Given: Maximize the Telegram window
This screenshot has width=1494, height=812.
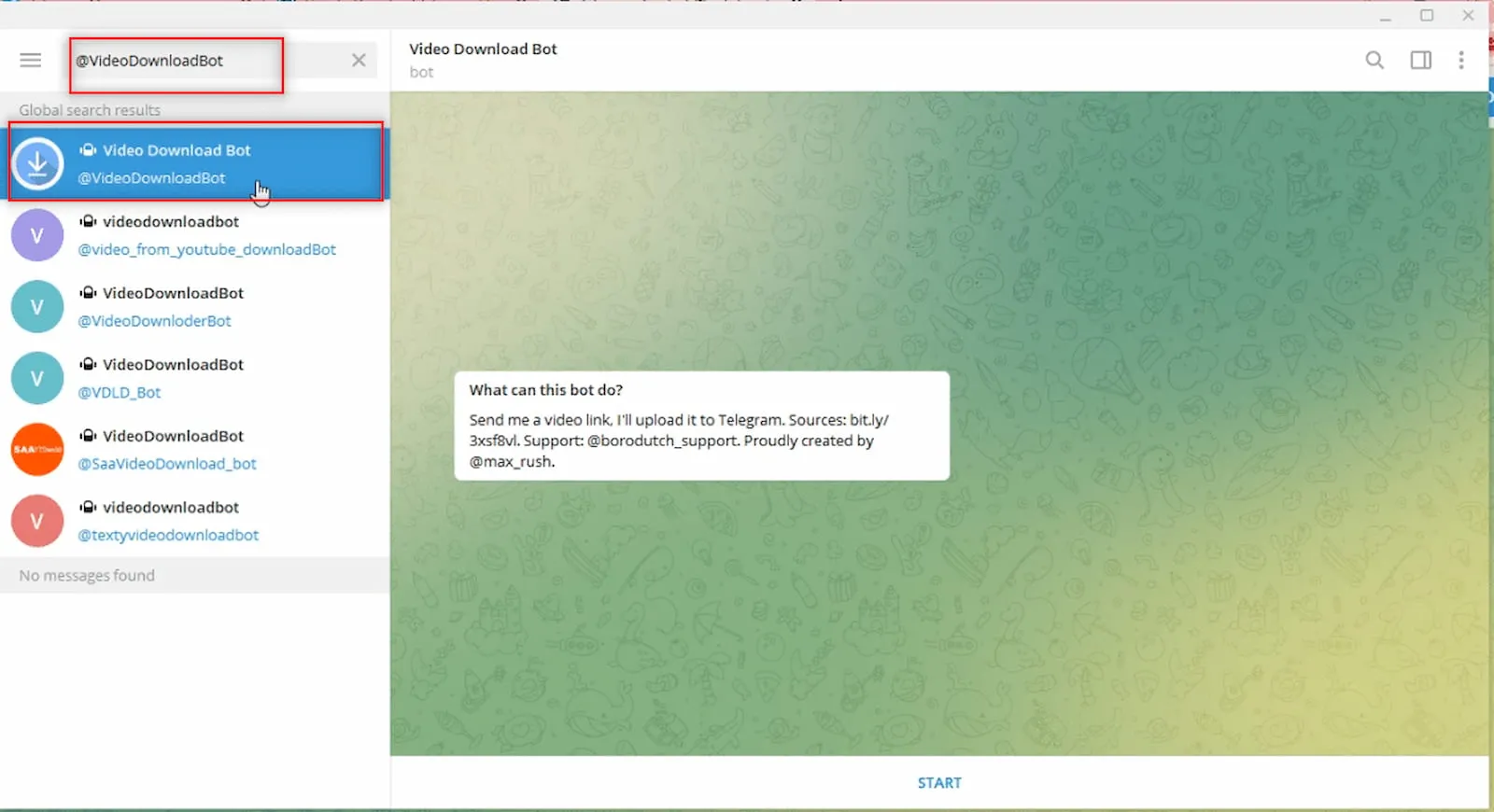Looking at the screenshot, I should click(1426, 15).
